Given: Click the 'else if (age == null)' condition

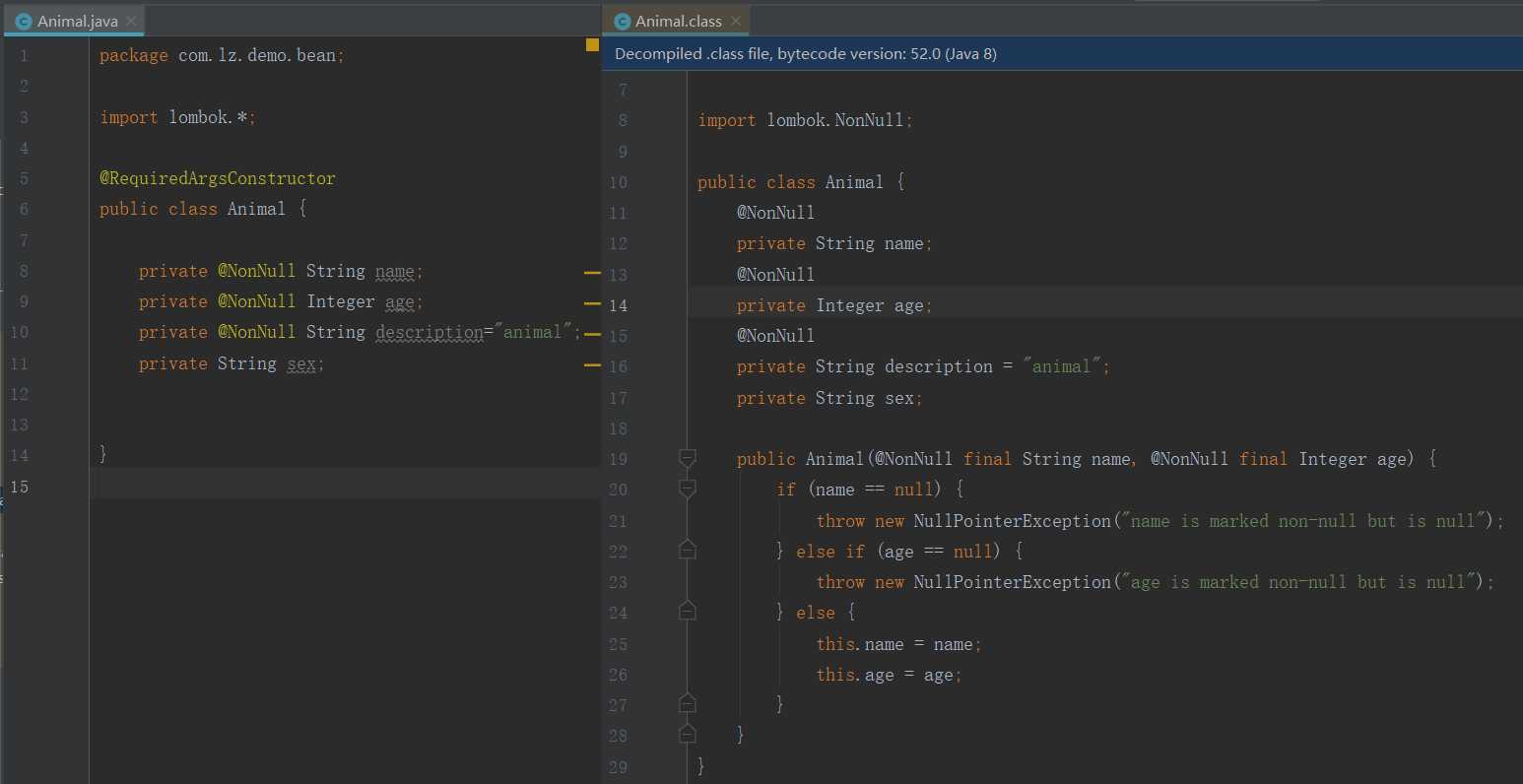Looking at the screenshot, I should 899,552.
